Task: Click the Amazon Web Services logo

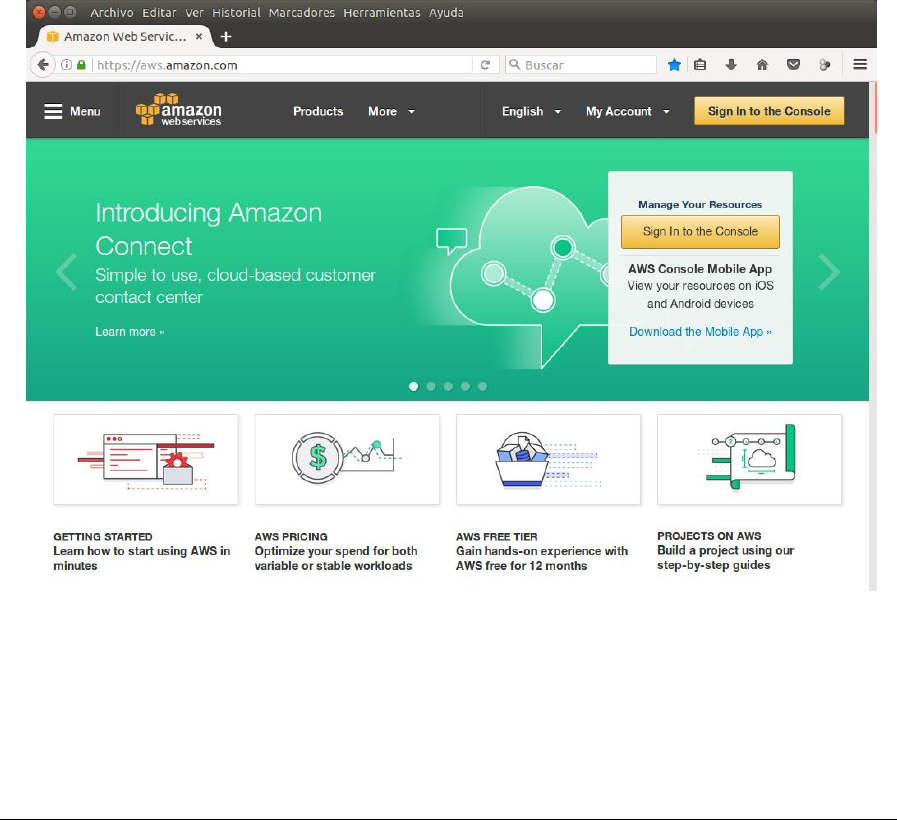Action: point(178,109)
